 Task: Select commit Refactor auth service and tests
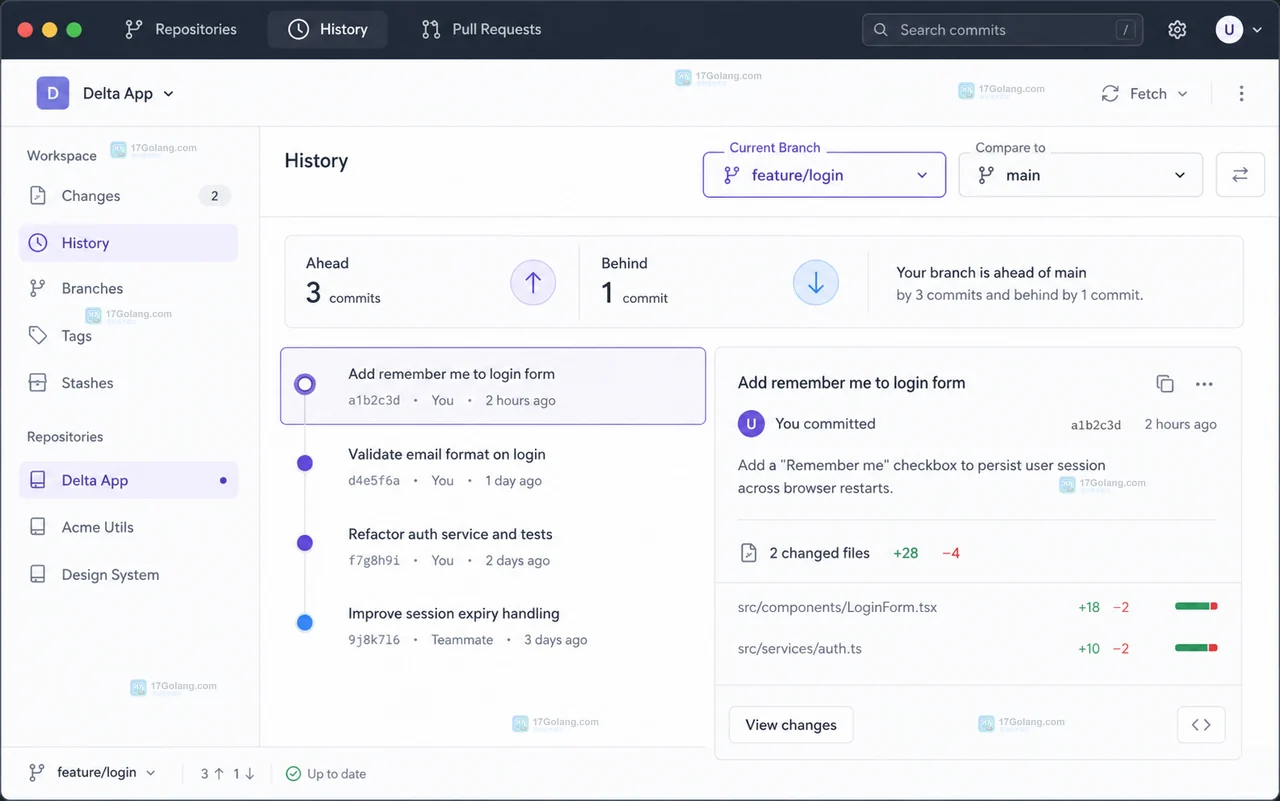[493, 547]
